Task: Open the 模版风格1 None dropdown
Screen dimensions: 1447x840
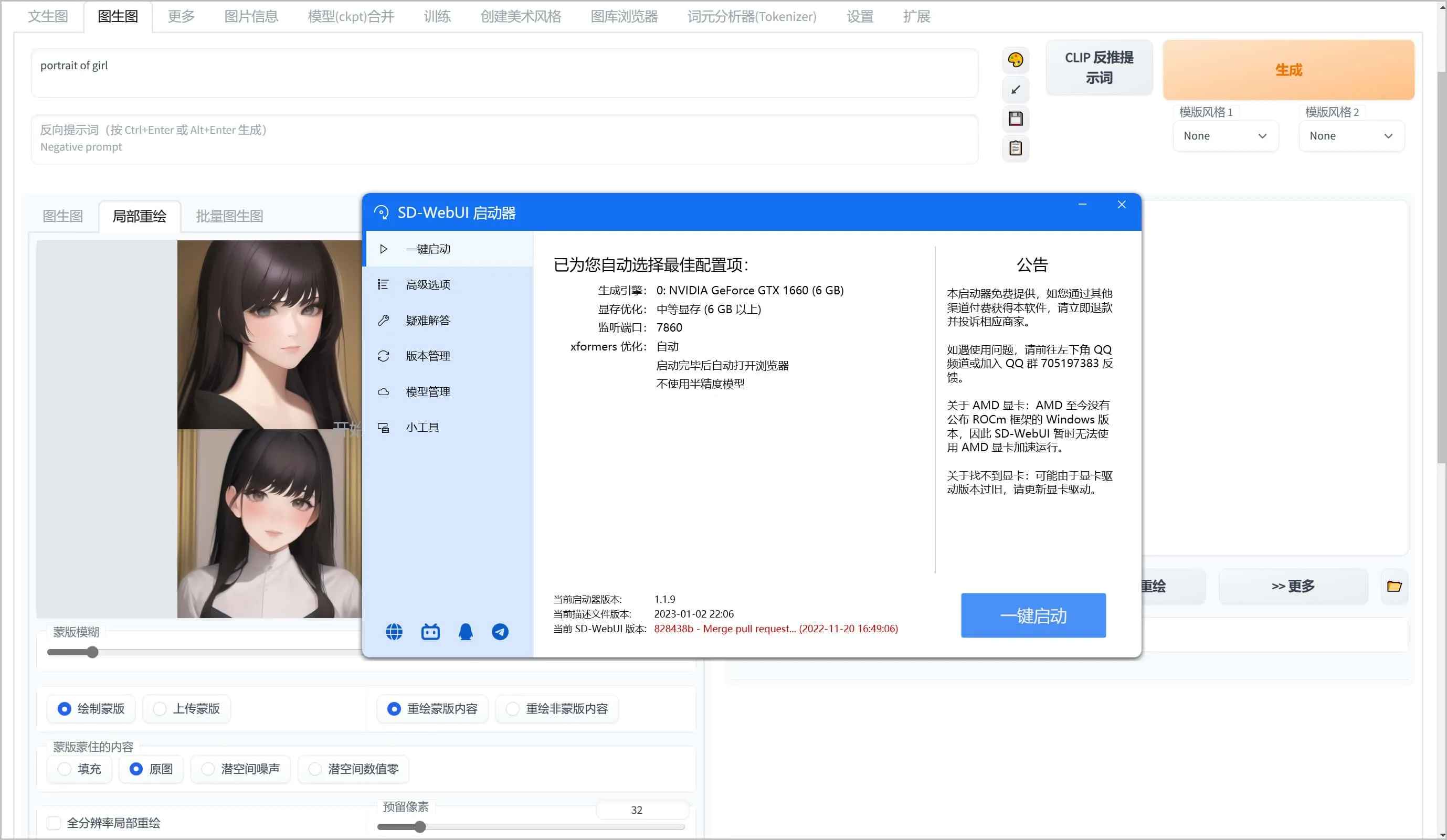Action: click(1226, 135)
